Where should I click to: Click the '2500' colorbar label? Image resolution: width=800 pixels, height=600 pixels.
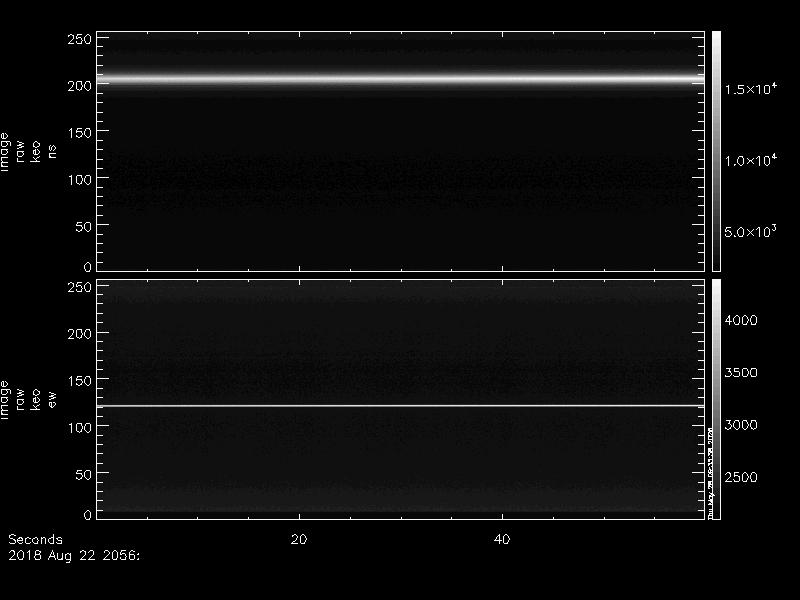coord(741,478)
